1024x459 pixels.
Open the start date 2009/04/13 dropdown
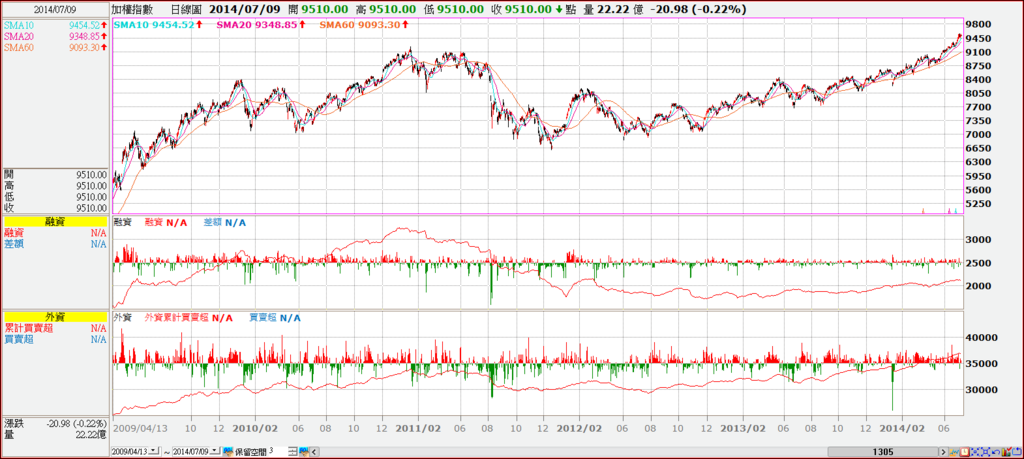coord(153,451)
